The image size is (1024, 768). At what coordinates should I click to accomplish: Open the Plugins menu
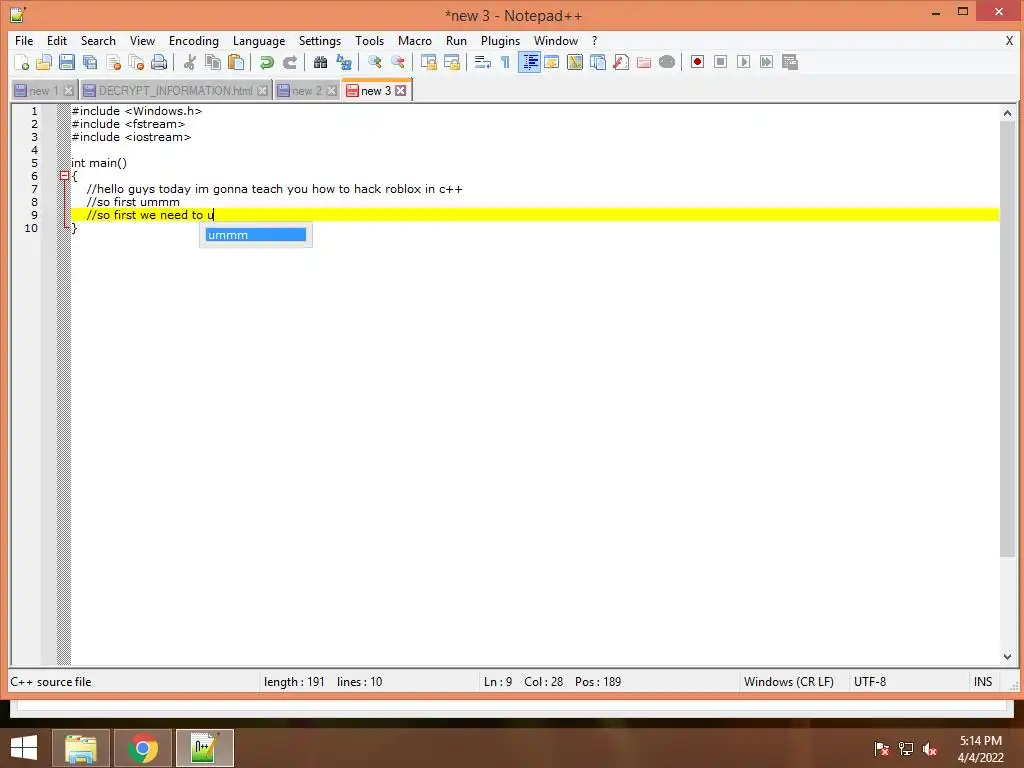pos(500,40)
